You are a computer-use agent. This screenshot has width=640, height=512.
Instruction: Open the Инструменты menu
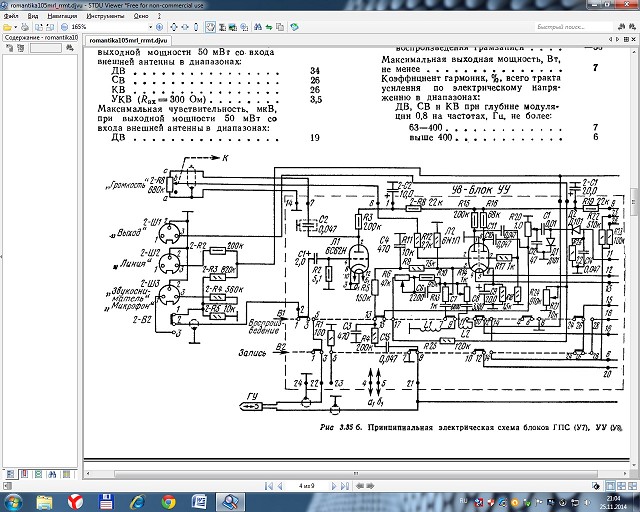click(x=105, y=16)
